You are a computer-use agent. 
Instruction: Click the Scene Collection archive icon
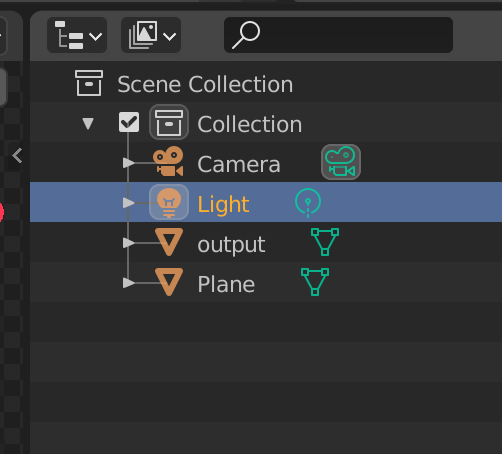(89, 83)
